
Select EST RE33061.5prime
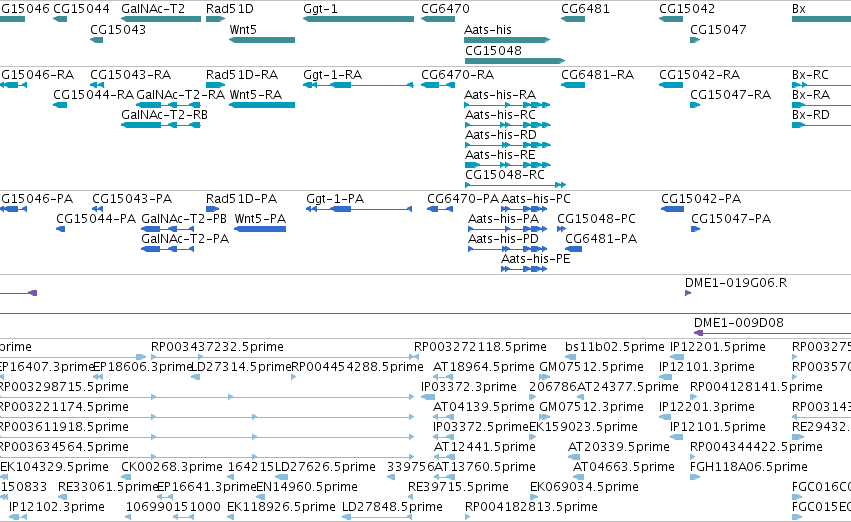(x=61, y=498)
